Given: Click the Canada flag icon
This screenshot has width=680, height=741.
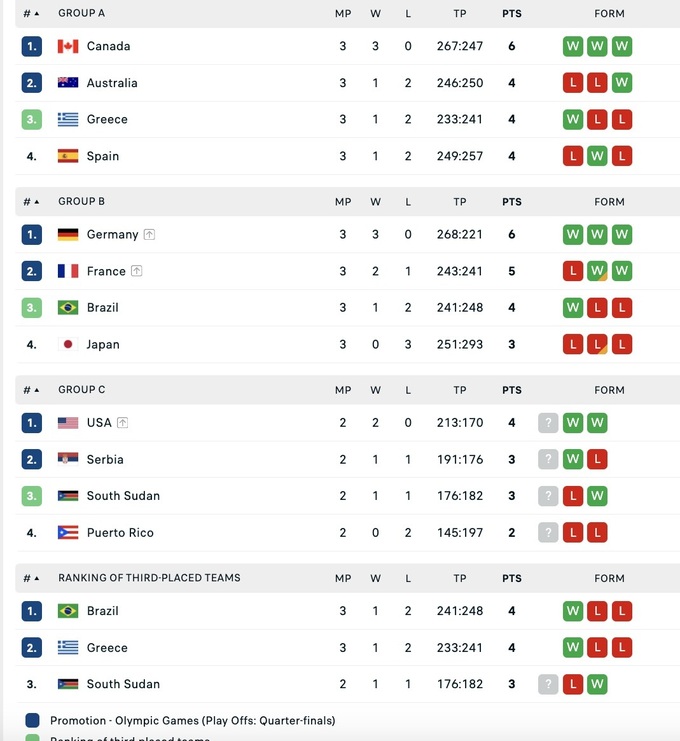Looking at the screenshot, I should pyautogui.click(x=68, y=46).
